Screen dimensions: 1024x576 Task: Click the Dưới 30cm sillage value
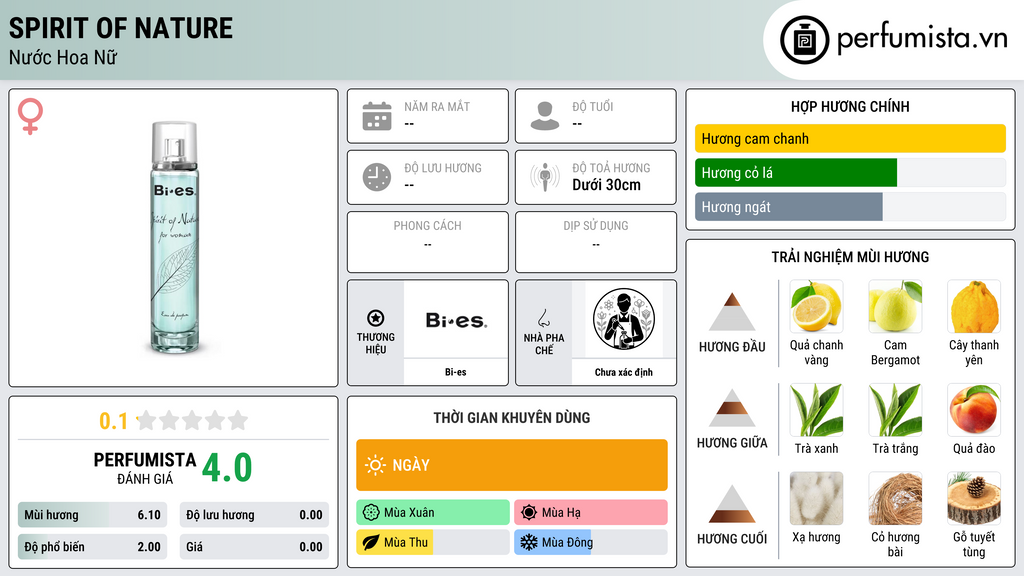click(x=606, y=185)
